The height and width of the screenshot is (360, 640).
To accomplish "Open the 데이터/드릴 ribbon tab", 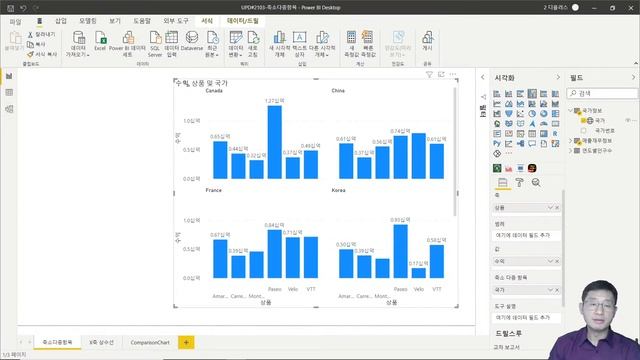I will click(x=243, y=21).
